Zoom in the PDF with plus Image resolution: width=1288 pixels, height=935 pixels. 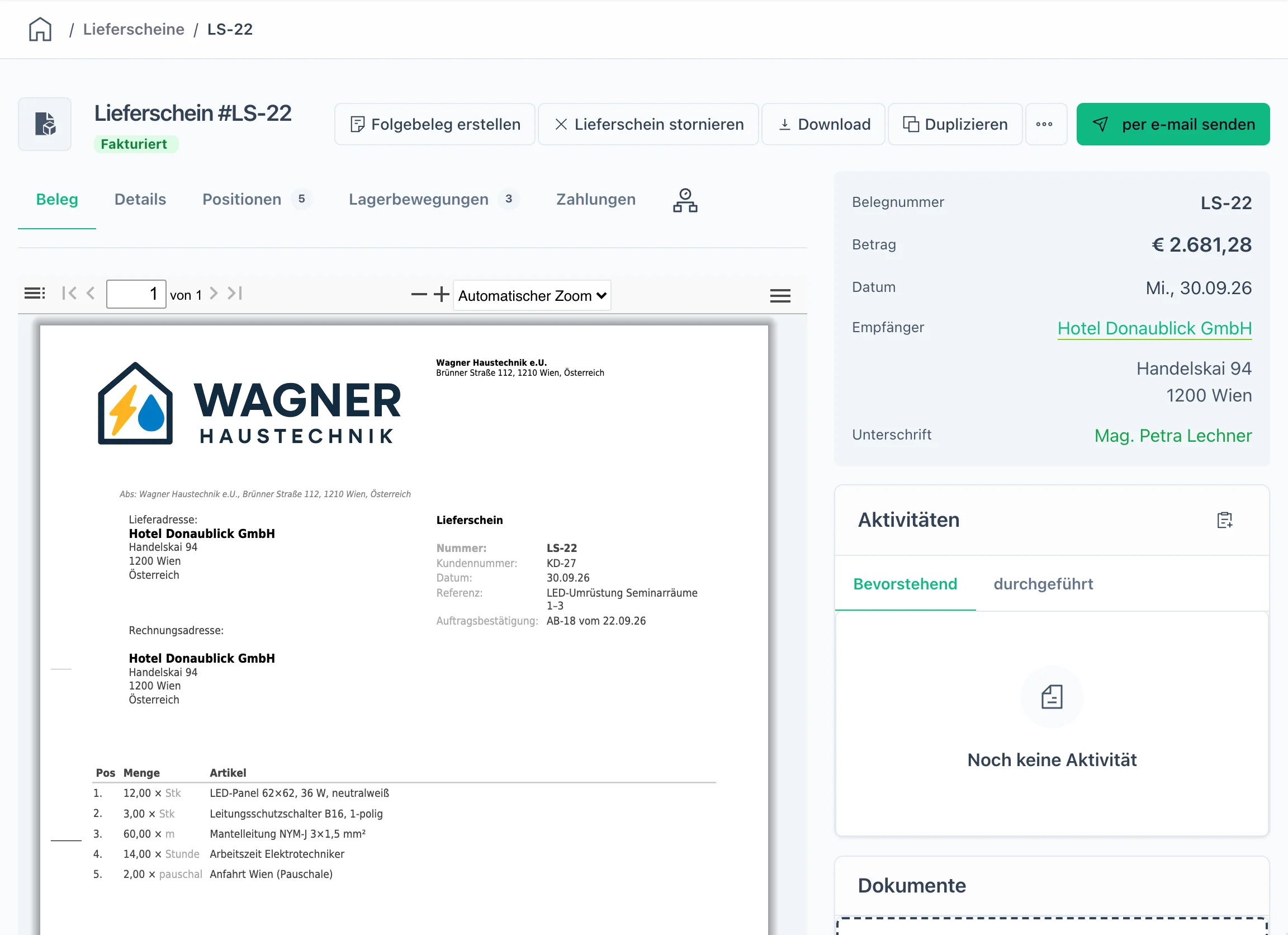[441, 294]
